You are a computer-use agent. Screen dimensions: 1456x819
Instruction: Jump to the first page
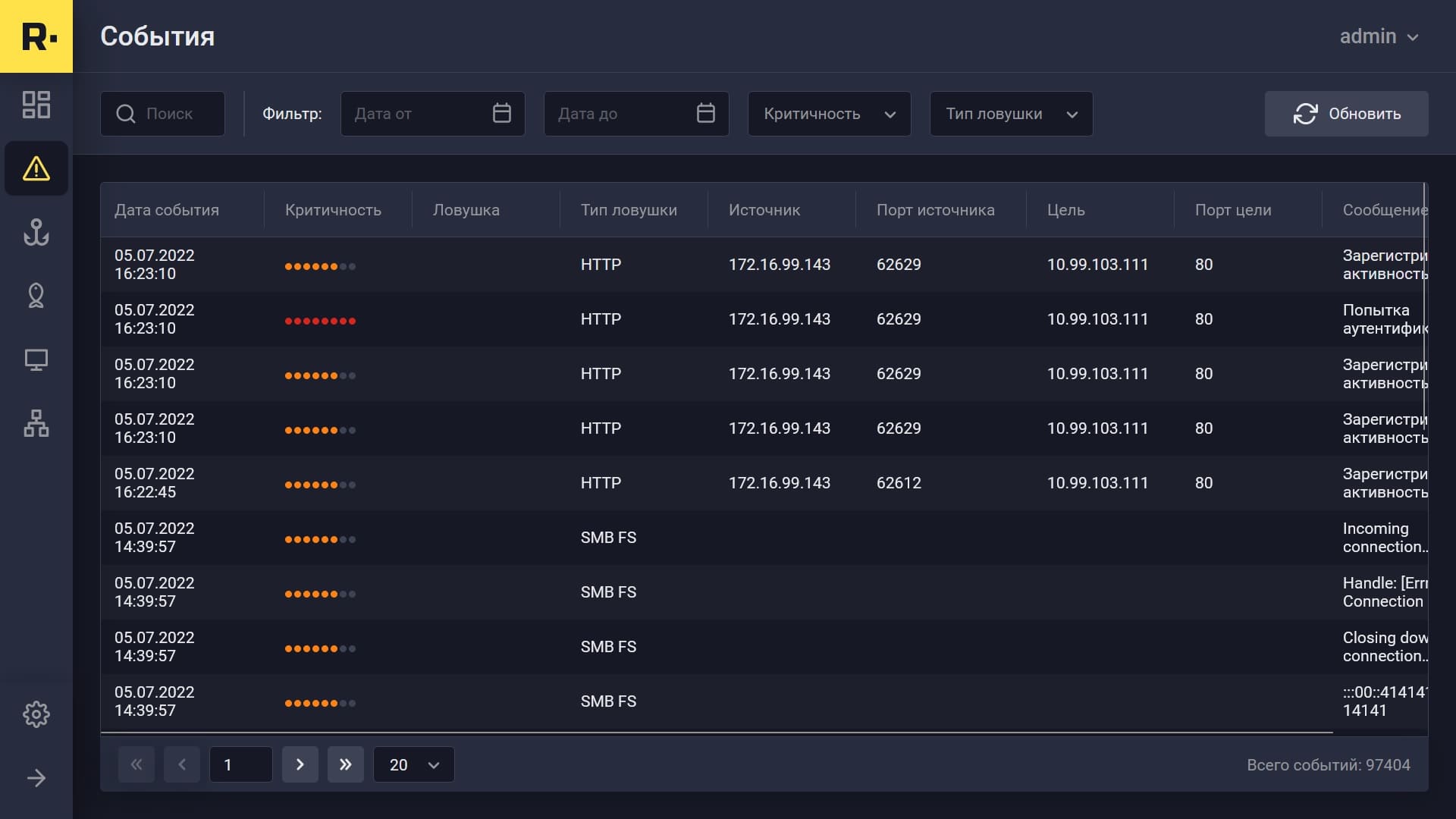(136, 764)
